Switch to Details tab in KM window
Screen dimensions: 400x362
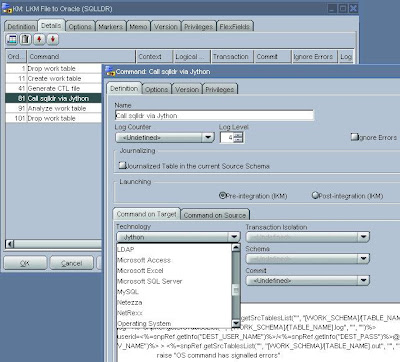point(51,25)
